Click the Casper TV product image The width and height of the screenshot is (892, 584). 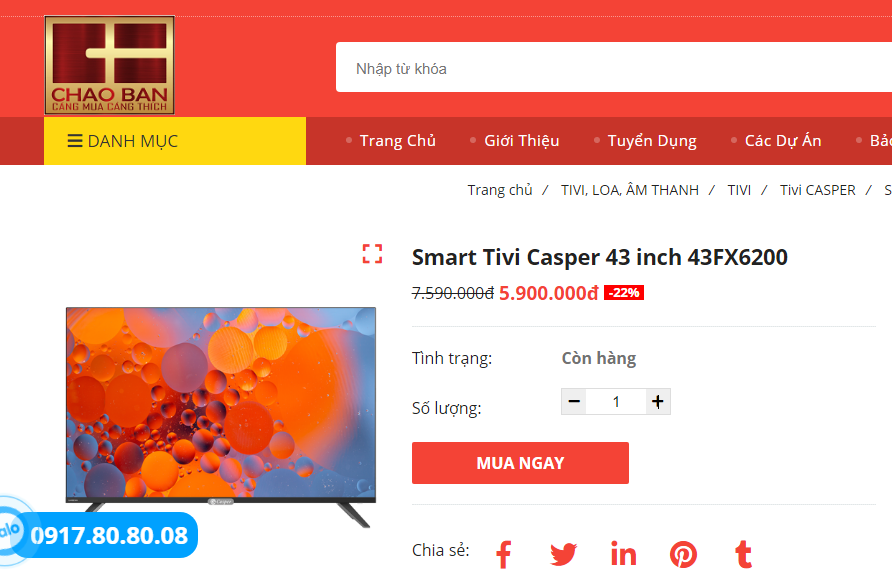coord(221,416)
